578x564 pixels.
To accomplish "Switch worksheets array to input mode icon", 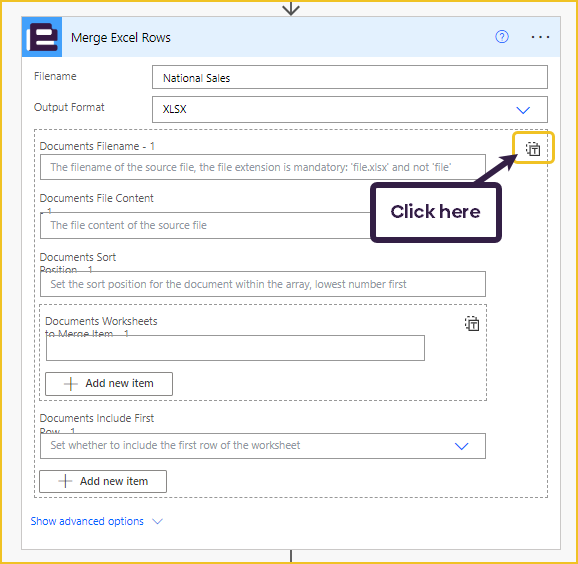I will pos(472,324).
